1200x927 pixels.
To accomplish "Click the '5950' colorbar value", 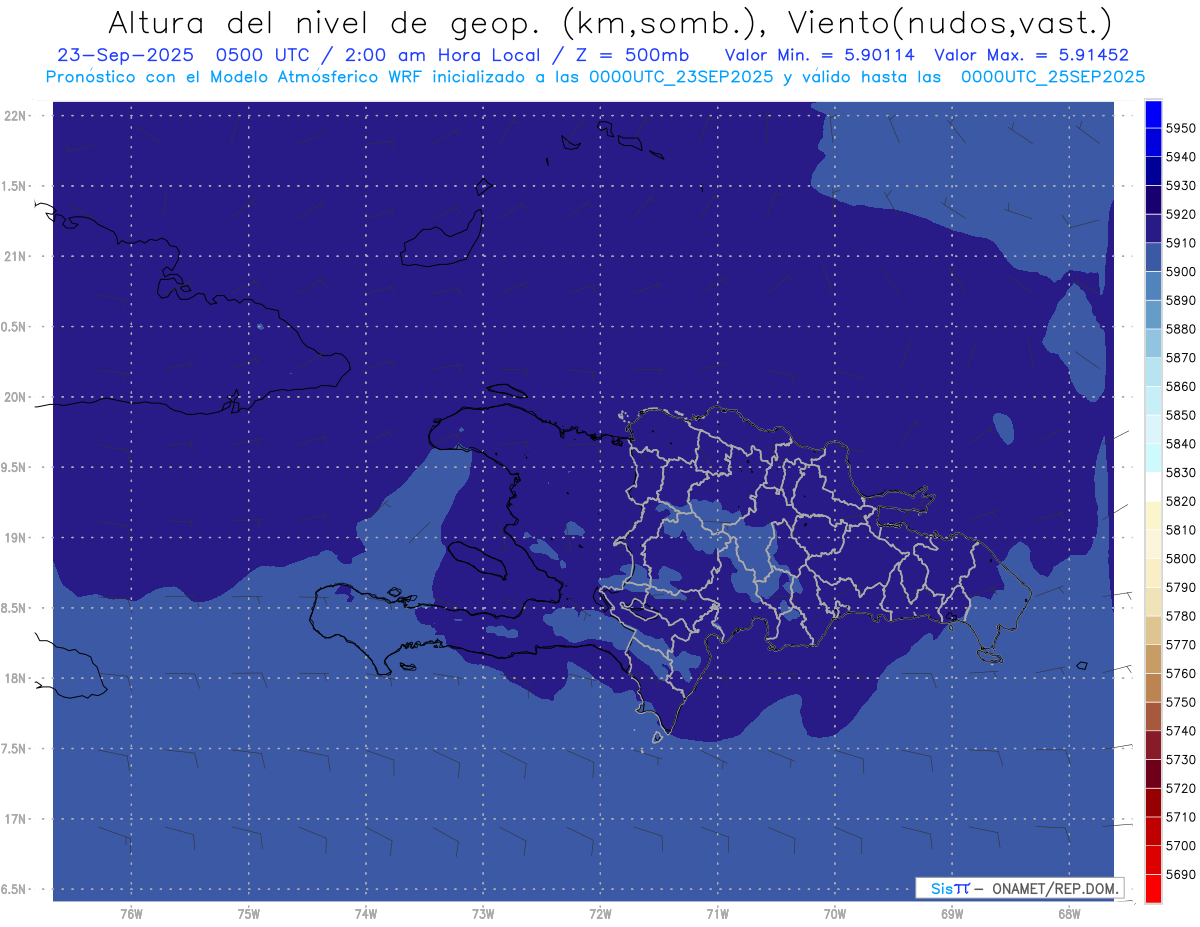I will 1181,128.
